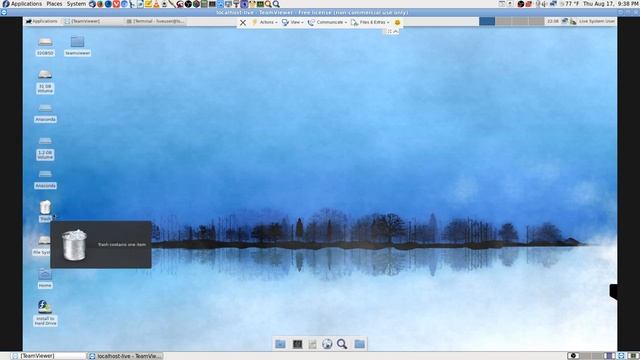Click network icon in remote panel
The height and width of the screenshot is (360, 640).
coord(565,21)
